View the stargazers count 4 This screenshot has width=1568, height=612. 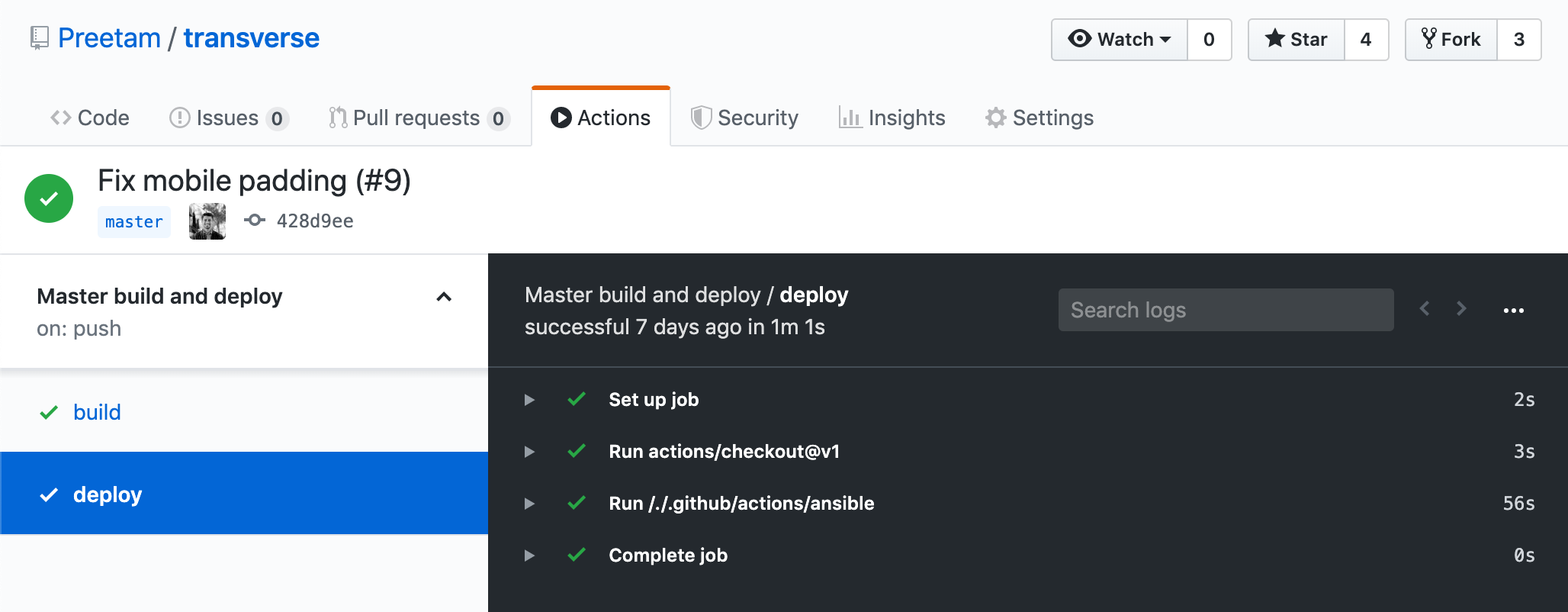(1366, 40)
